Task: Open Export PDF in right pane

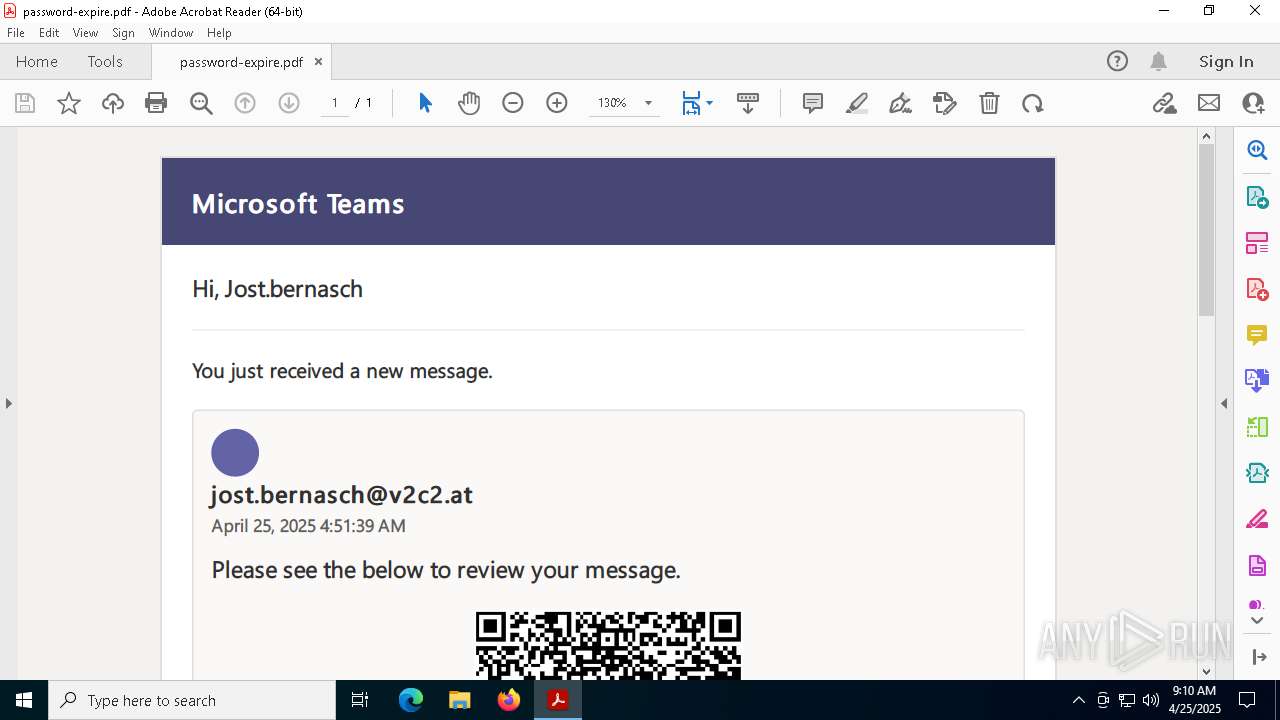Action: coord(1257,196)
